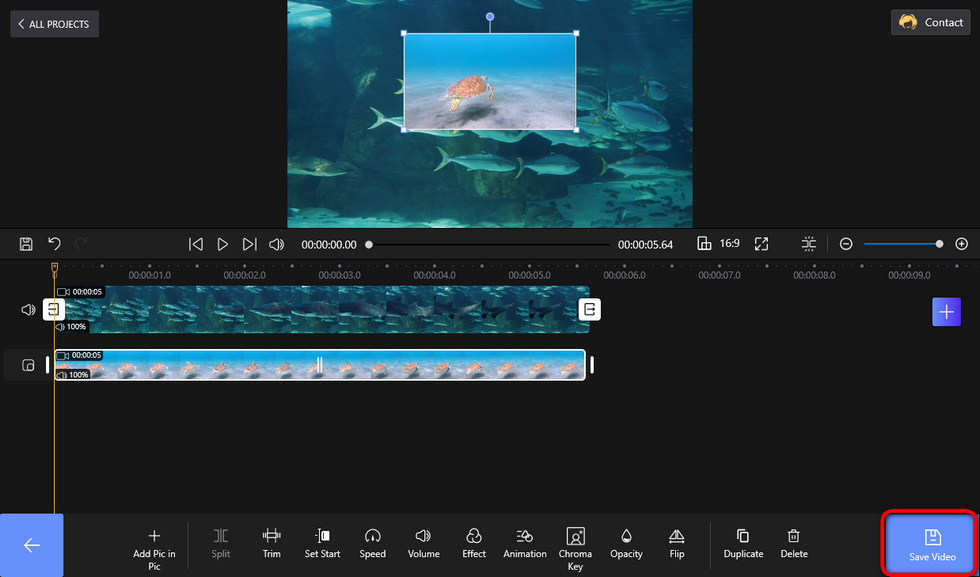This screenshot has height=577, width=980.
Task: Flip the selected clip
Action: click(677, 543)
